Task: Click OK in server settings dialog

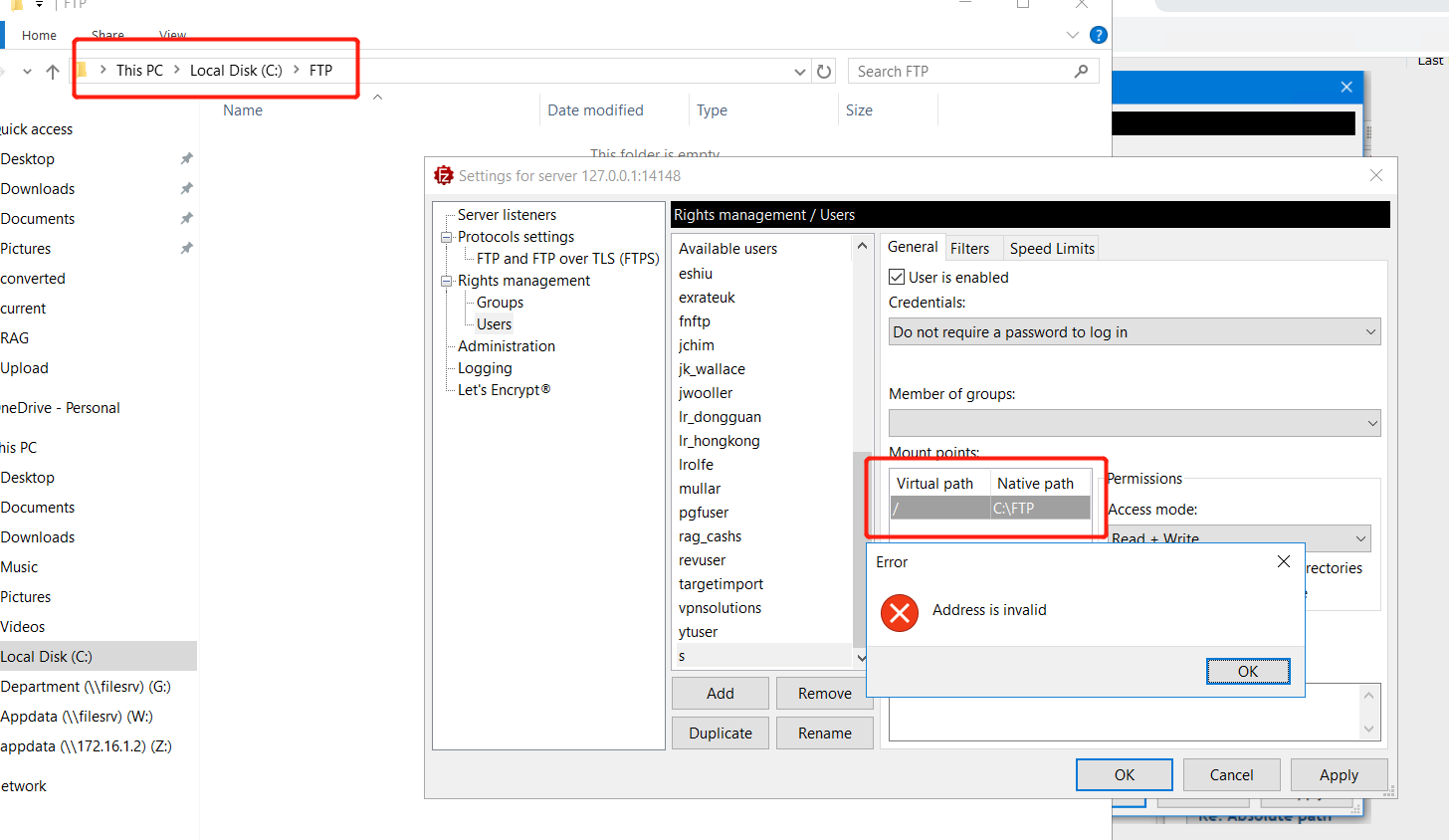Action: coord(1125,775)
